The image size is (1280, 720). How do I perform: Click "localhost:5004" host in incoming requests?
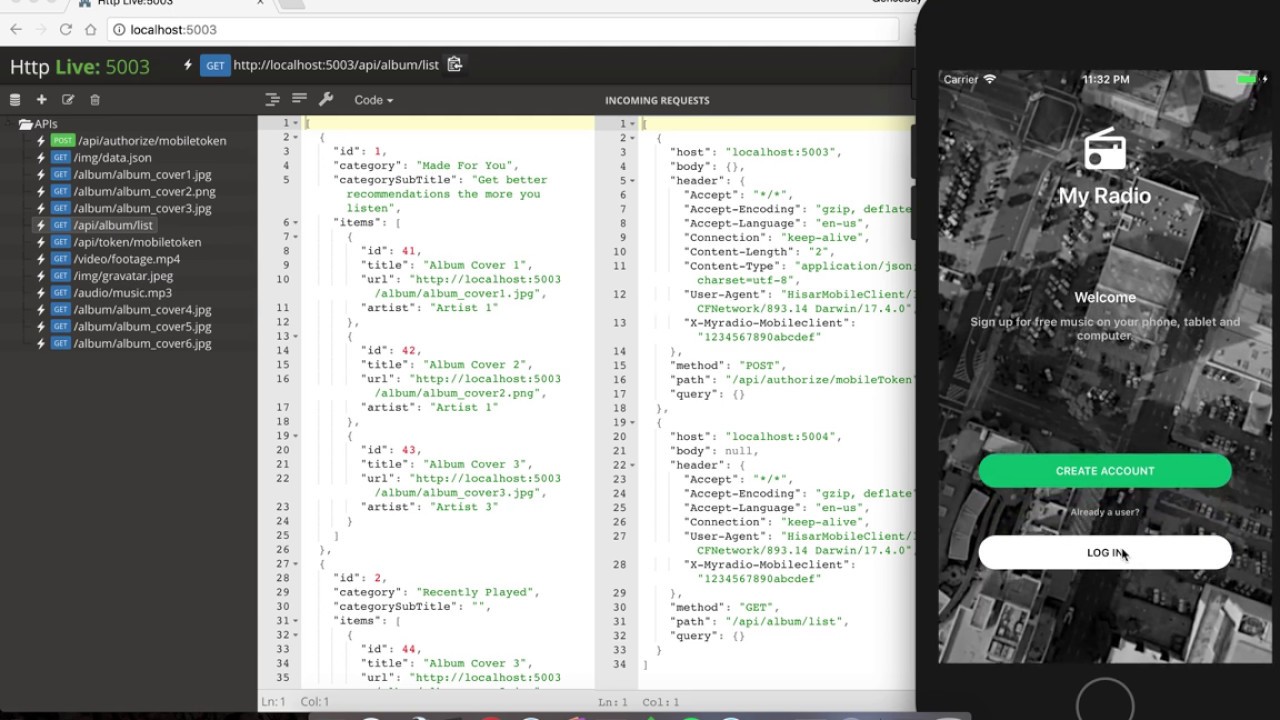pos(783,437)
